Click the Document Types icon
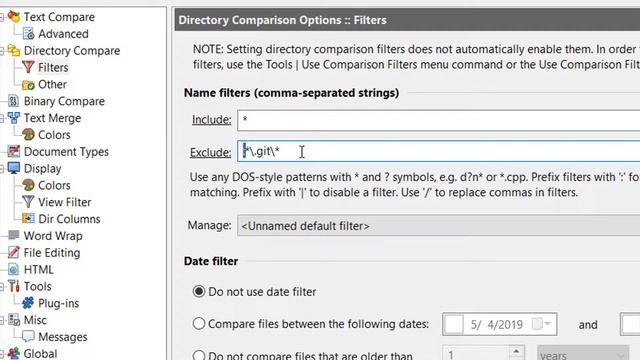This screenshot has width=640, height=360. tap(13, 151)
